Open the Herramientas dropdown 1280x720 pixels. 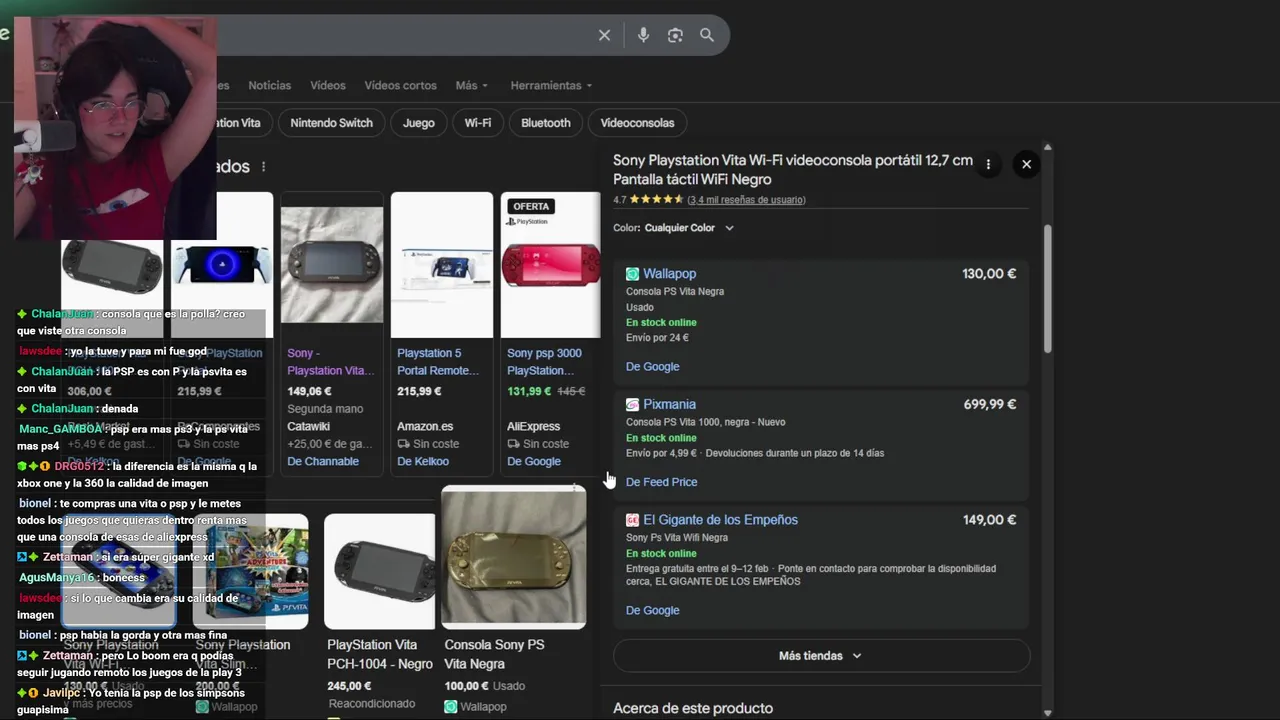click(x=551, y=86)
